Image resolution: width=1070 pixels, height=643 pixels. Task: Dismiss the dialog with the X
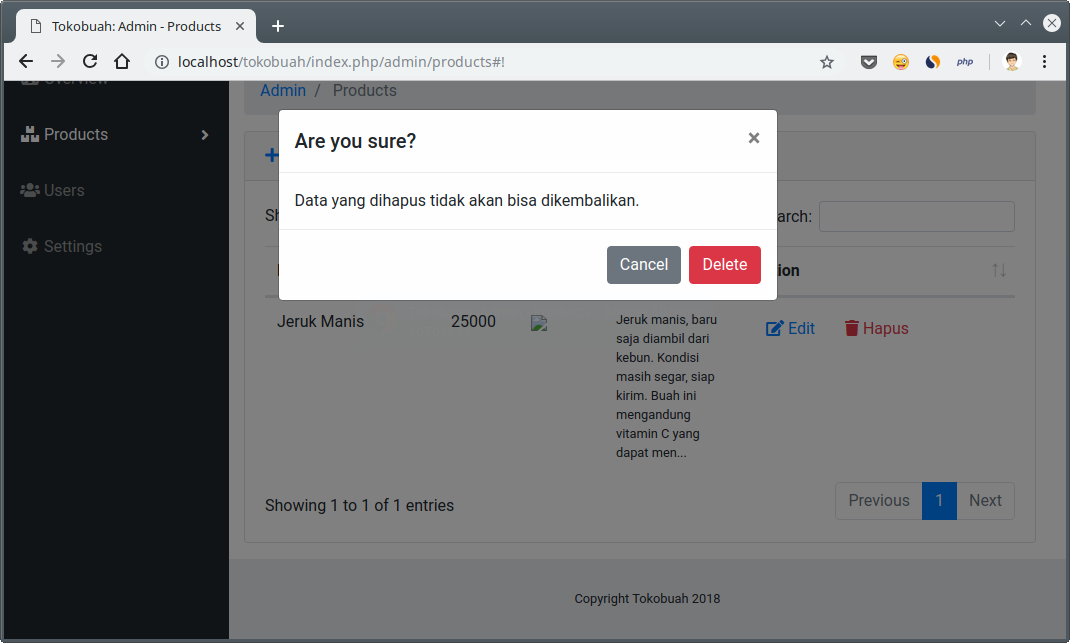(753, 138)
